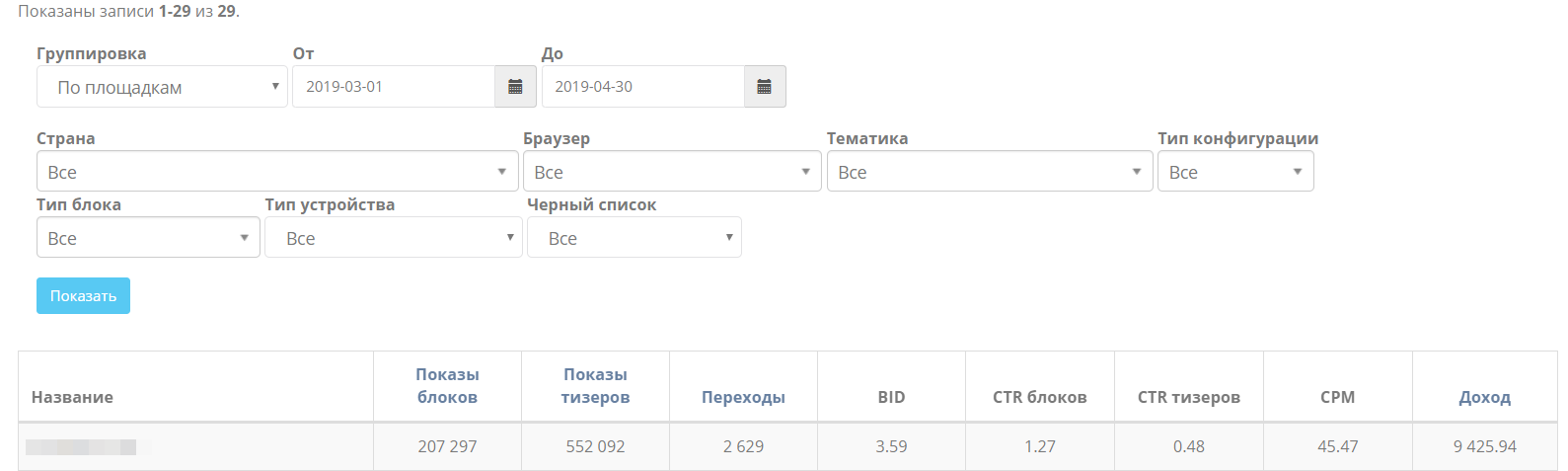Viewport: 1568px width, 471px height.
Task: Expand the Тематика dropdown
Action: pyautogui.click(x=989, y=172)
